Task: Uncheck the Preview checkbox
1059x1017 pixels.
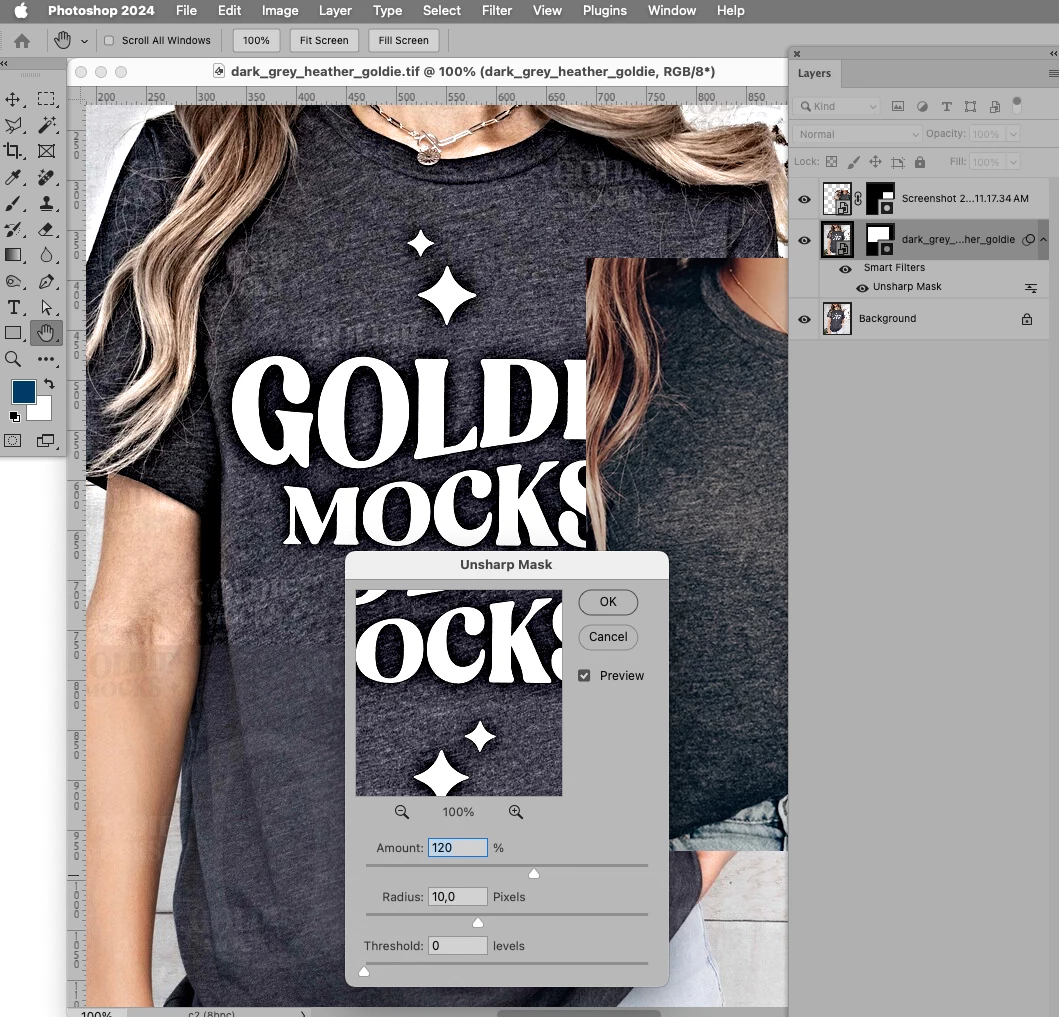Action: point(584,676)
